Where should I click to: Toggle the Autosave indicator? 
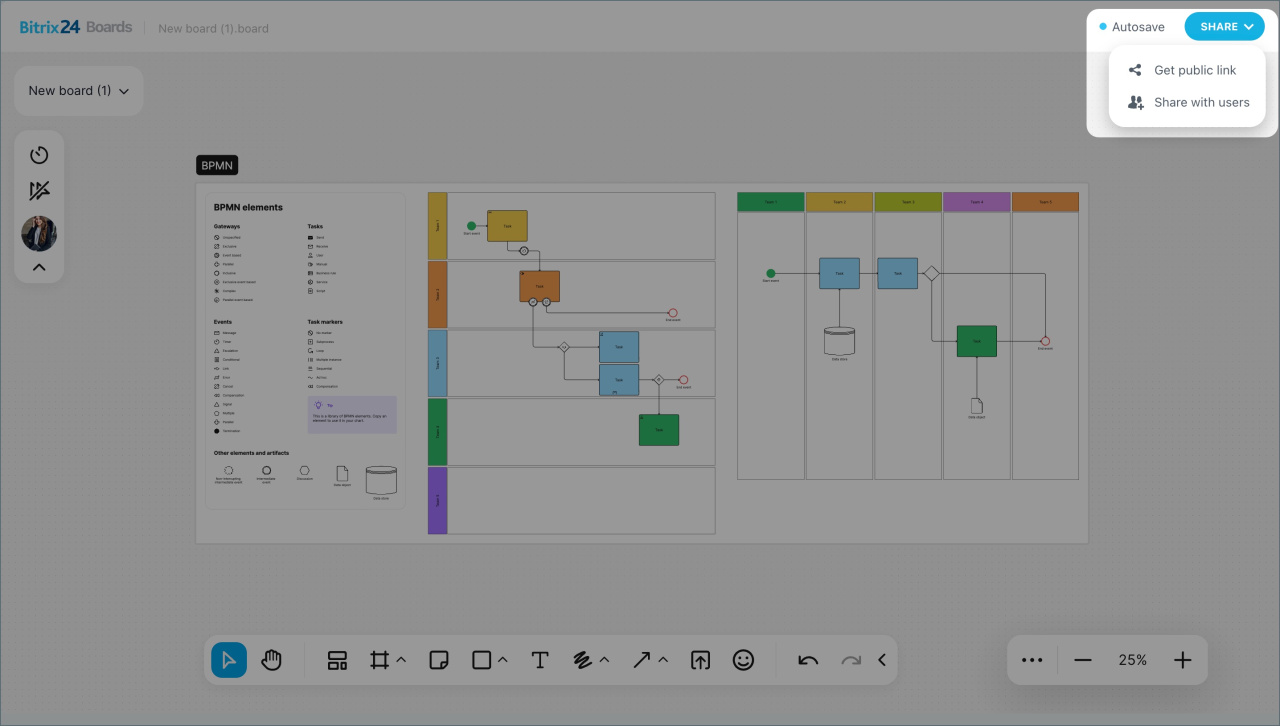[x=1132, y=27]
